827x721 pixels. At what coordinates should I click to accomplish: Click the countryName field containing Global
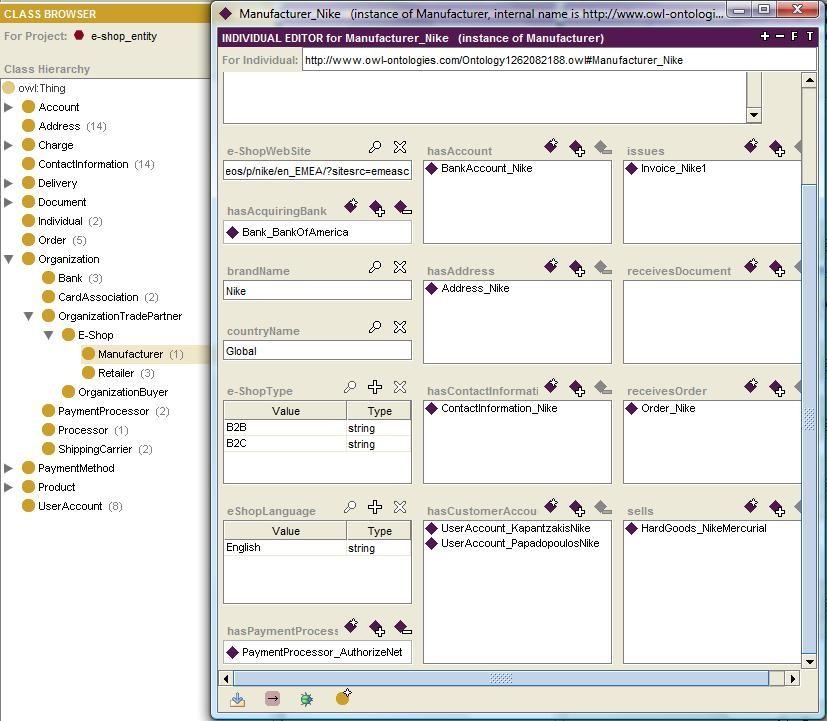[x=318, y=351]
